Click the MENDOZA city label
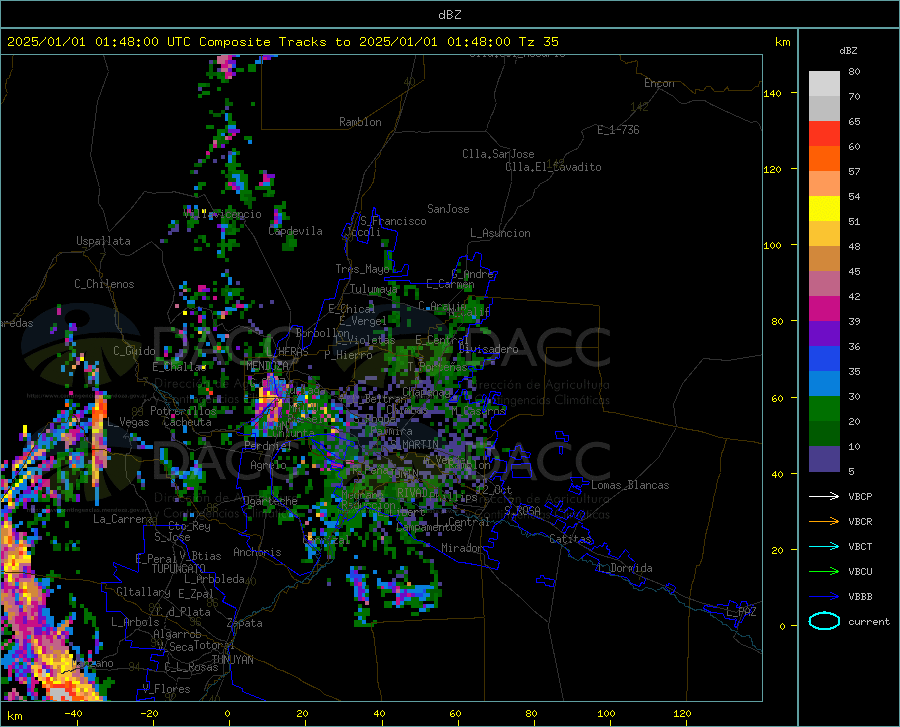 pos(267,365)
